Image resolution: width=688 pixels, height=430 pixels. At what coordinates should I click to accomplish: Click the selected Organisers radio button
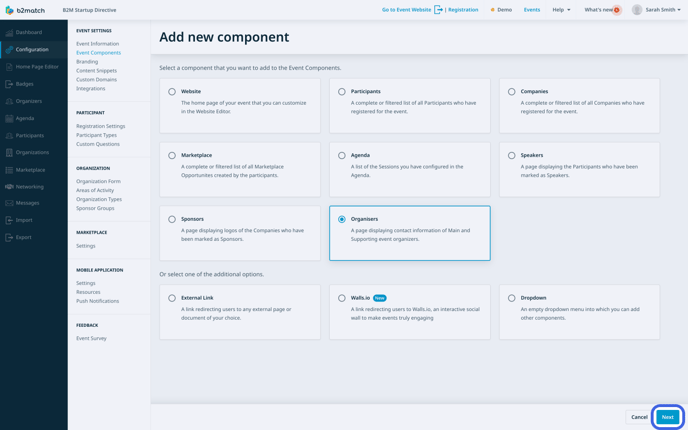coord(342,219)
